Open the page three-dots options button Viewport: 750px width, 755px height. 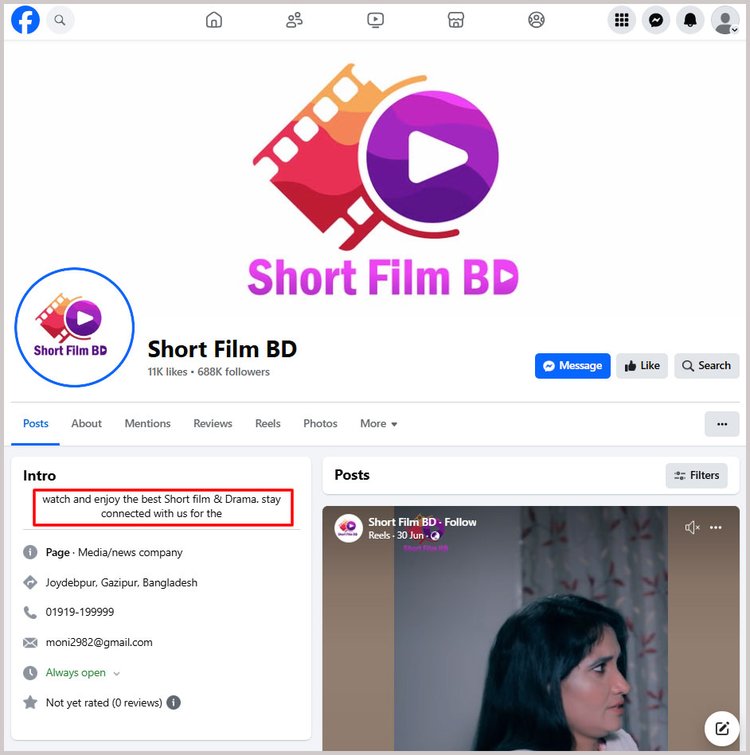click(x=722, y=424)
